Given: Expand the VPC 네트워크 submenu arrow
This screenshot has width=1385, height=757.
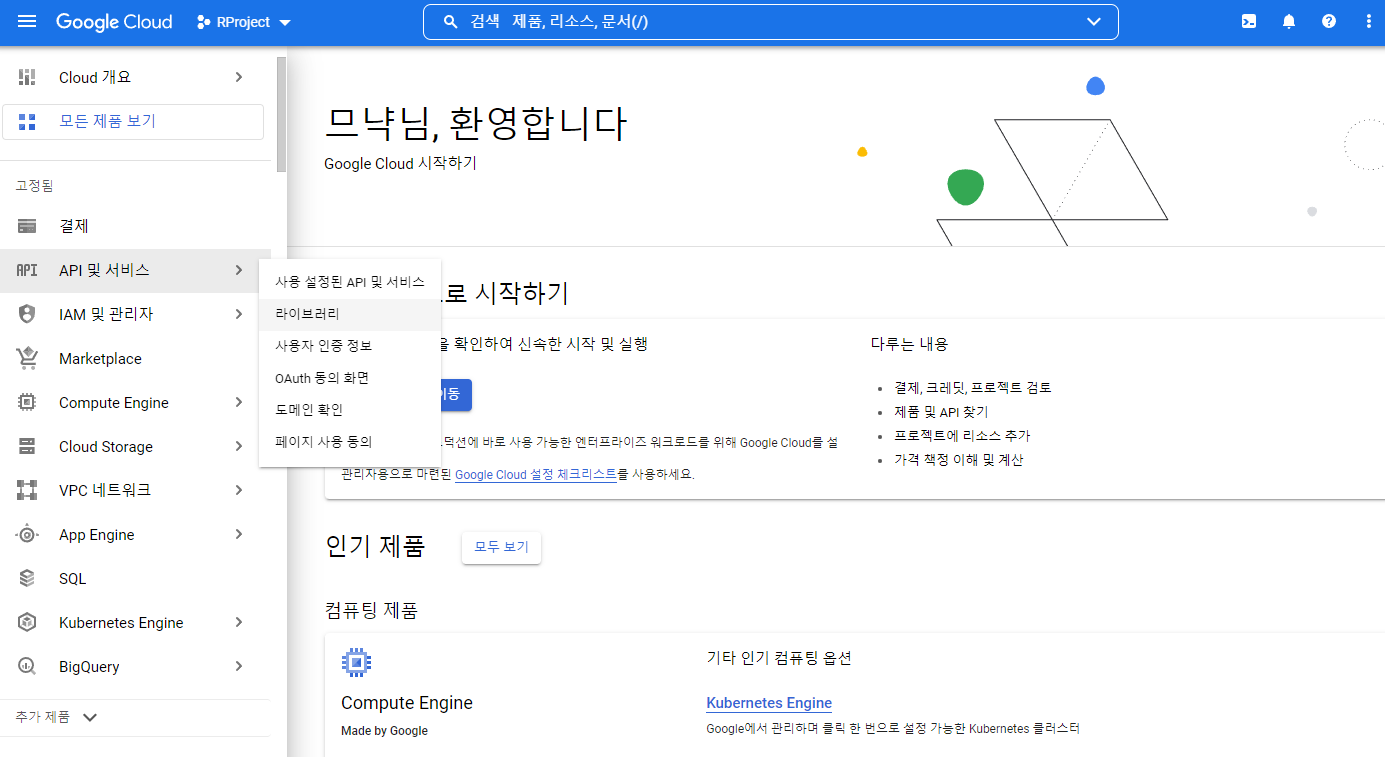Looking at the screenshot, I should pyautogui.click(x=238, y=490).
